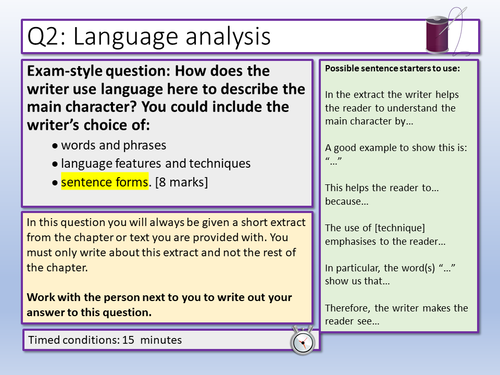Click 'writer's choice of:' line
Screen dimensions: 500x375
88,125
